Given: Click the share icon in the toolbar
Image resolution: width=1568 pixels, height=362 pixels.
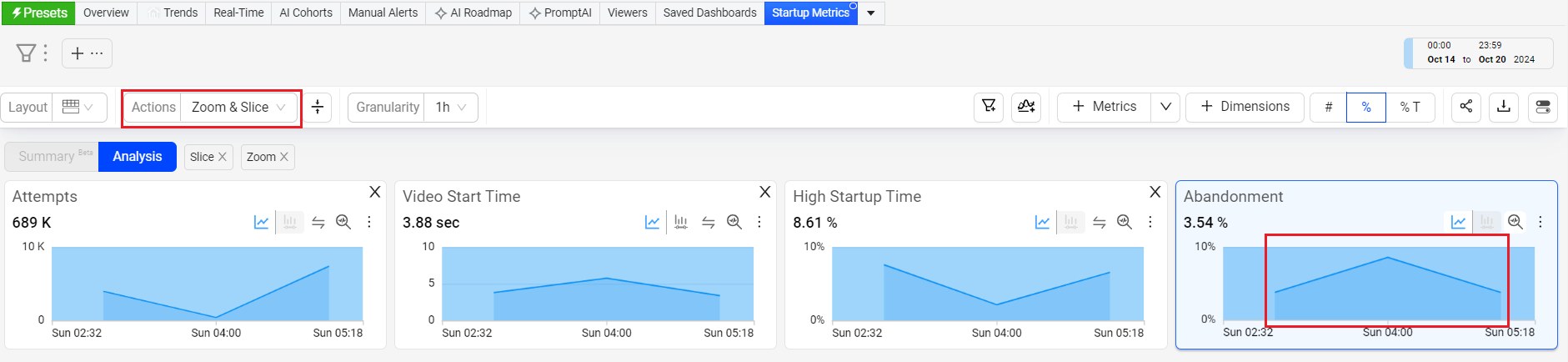Looking at the screenshot, I should [1465, 107].
